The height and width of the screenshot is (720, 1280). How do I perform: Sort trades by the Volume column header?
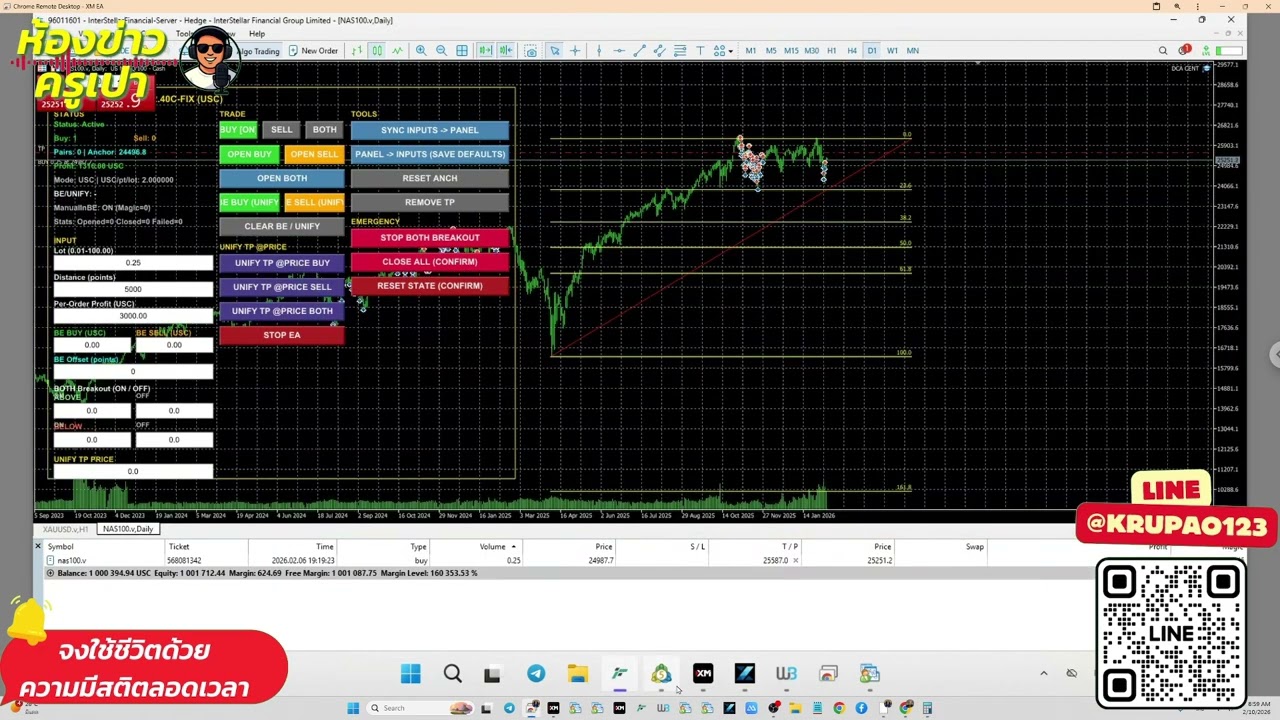tap(495, 547)
